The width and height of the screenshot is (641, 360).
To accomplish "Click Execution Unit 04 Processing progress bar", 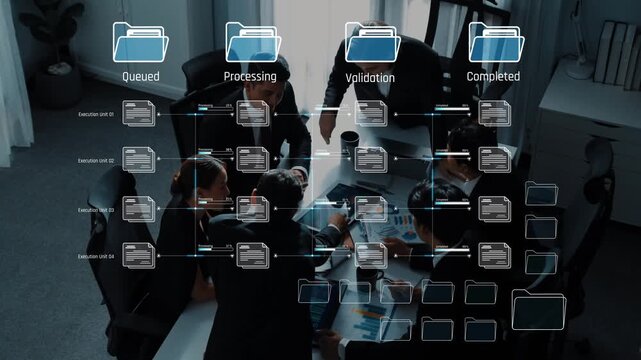I will pos(215,249).
